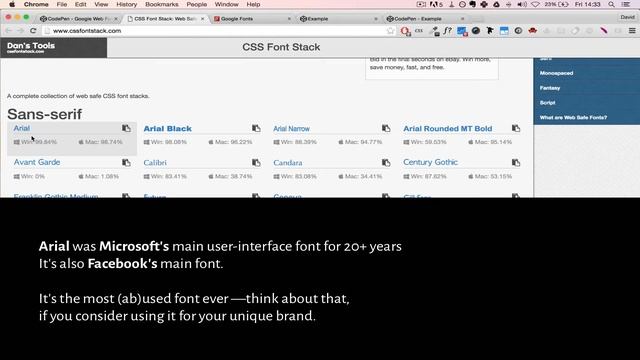Click the grey circled number extension icon
Screen dimensions: 640x360
(518, 31)
